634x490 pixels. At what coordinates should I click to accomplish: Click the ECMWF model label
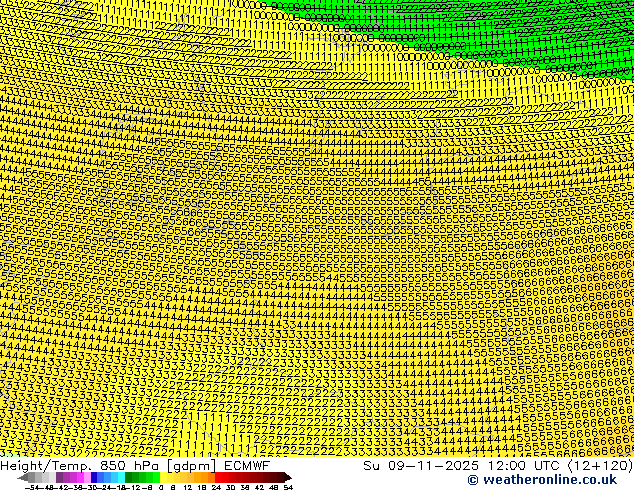247,466
